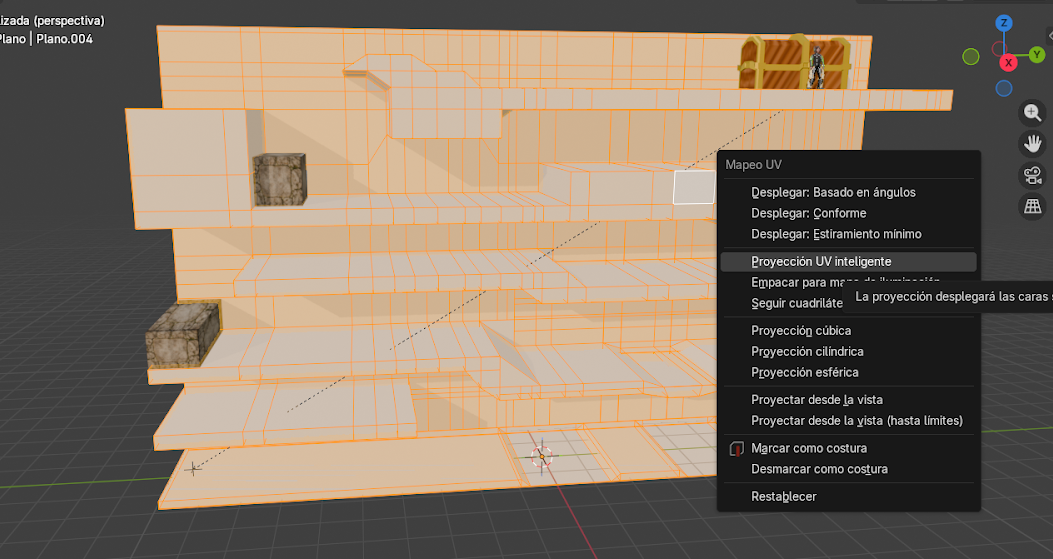
Task: Click the negative Z axis gizmo circle
Action: (1004, 89)
